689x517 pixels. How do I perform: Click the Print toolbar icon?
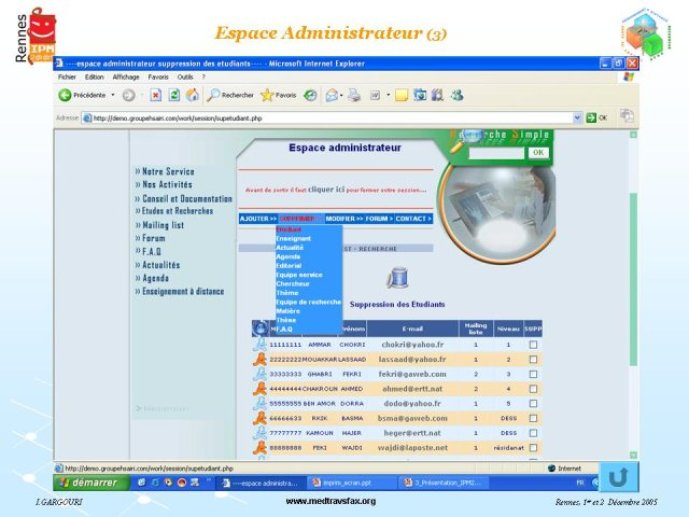[354, 95]
